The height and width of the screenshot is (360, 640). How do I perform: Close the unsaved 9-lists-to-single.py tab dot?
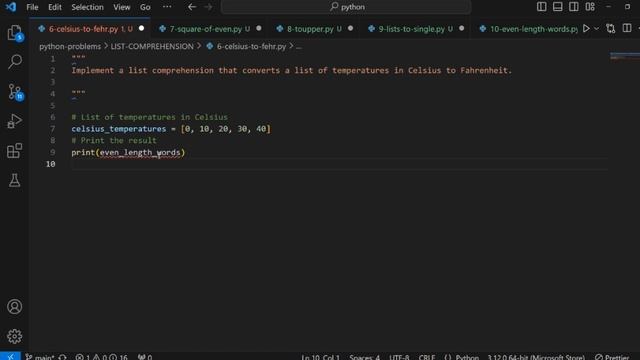[461, 28]
